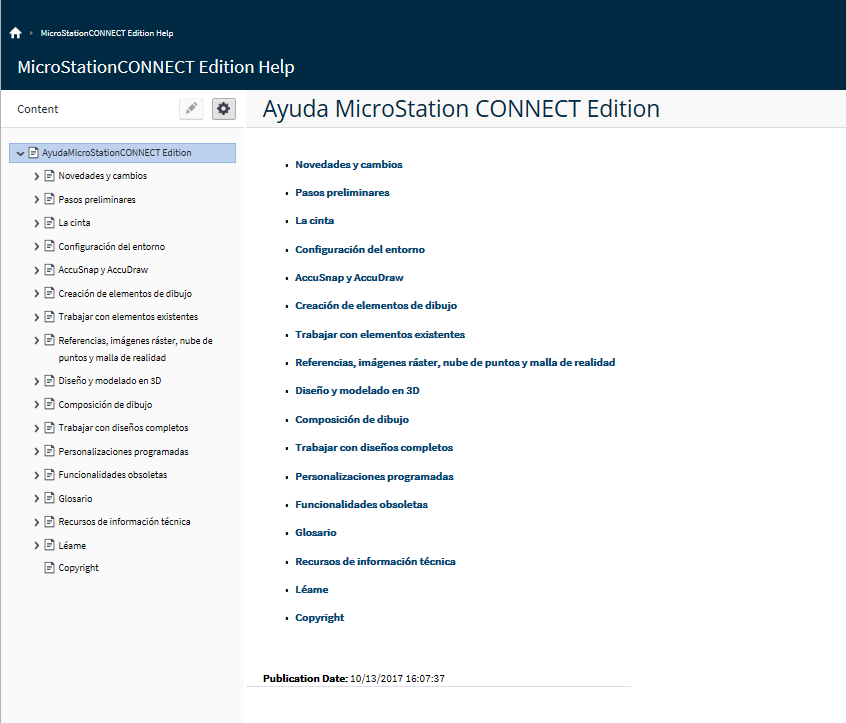This screenshot has width=846, height=723.
Task: Select MicroStationCONNECT Edition Help breadcrumb item
Action: [x=107, y=33]
